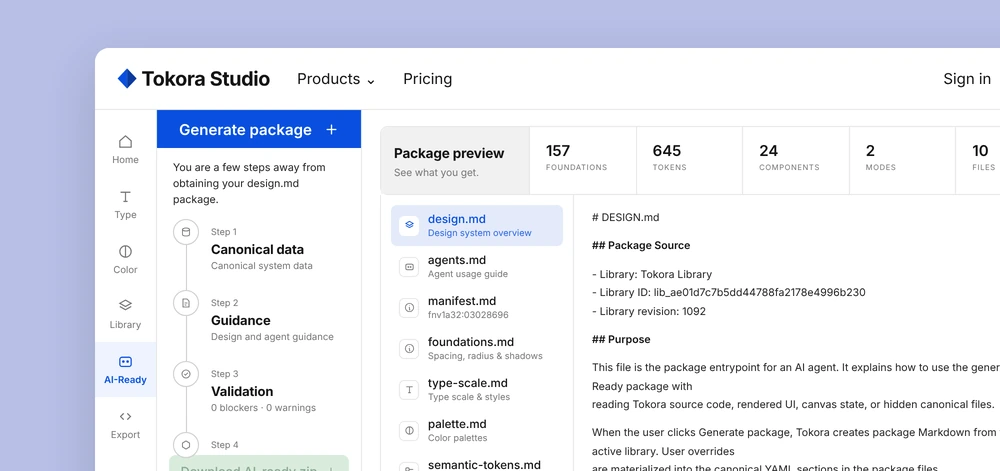1000x471 pixels.
Task: Expand the Products chevron
Action: (x=371, y=81)
